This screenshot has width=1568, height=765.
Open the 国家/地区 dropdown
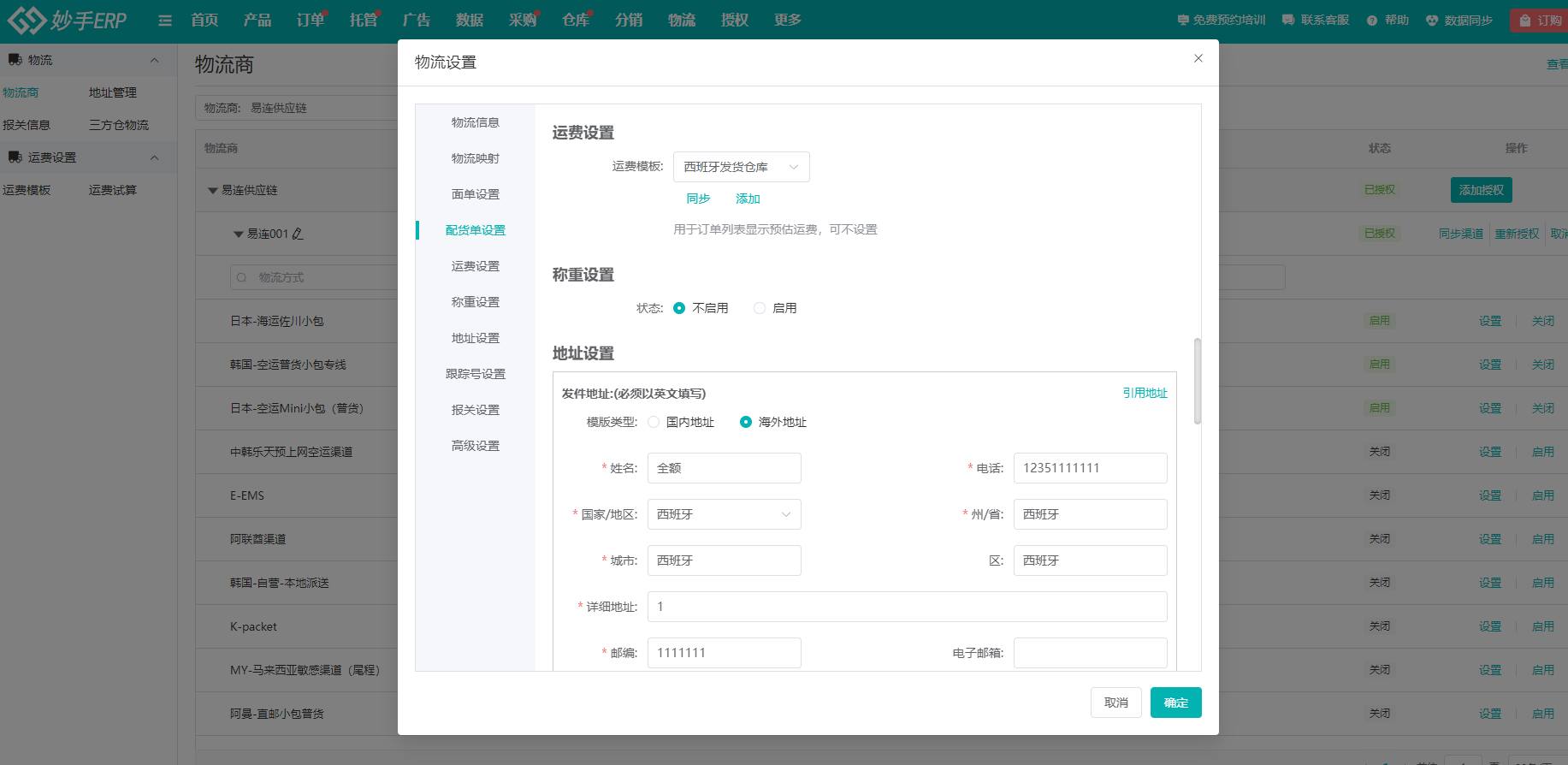[x=725, y=514]
